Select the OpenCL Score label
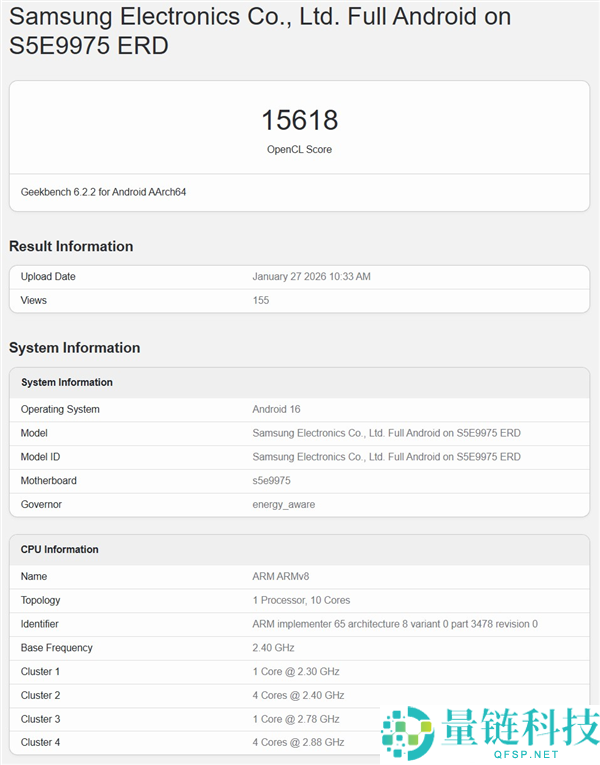The image size is (600, 765). (x=299, y=149)
